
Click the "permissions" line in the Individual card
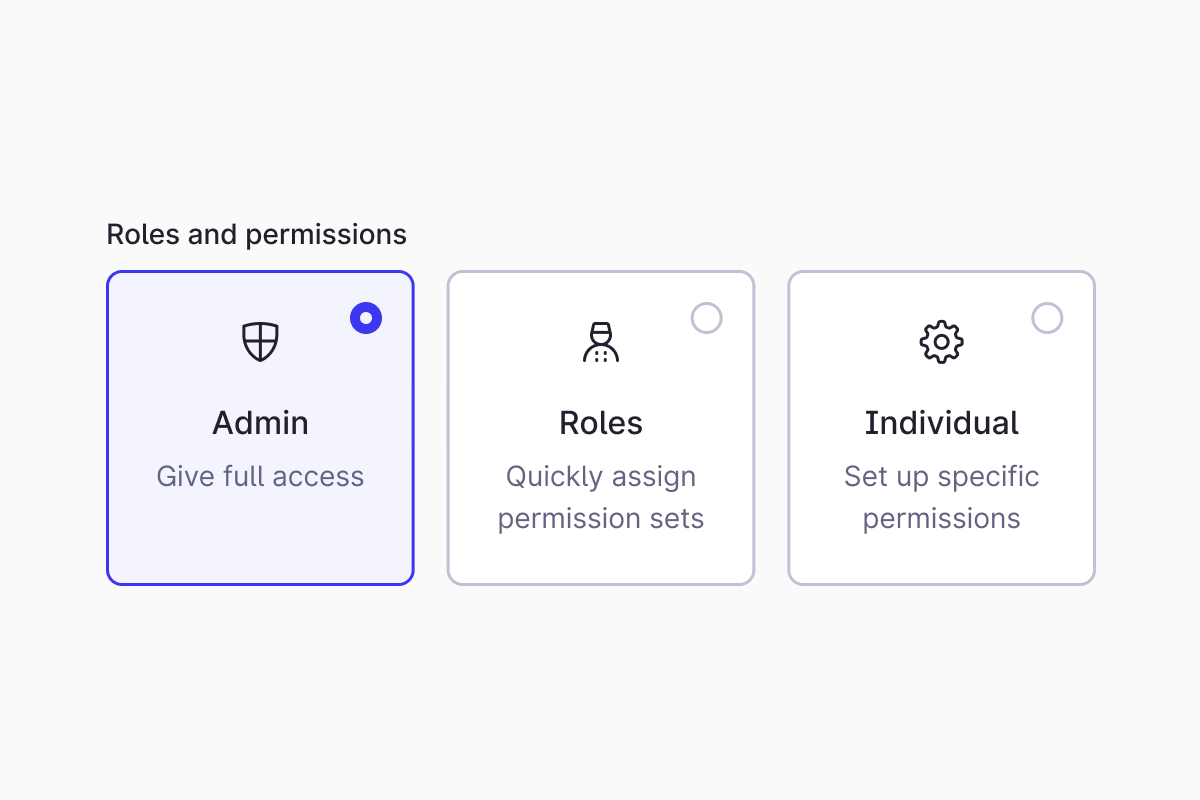pyautogui.click(x=941, y=519)
